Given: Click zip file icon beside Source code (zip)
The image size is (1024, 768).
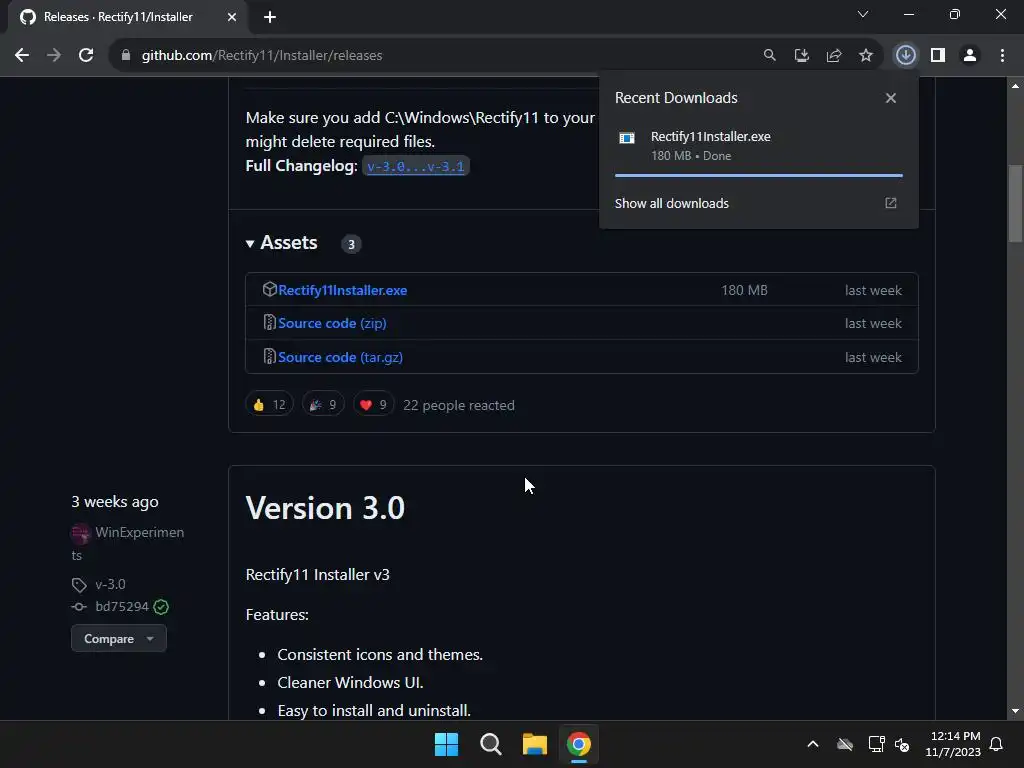Looking at the screenshot, I should coord(269,323).
